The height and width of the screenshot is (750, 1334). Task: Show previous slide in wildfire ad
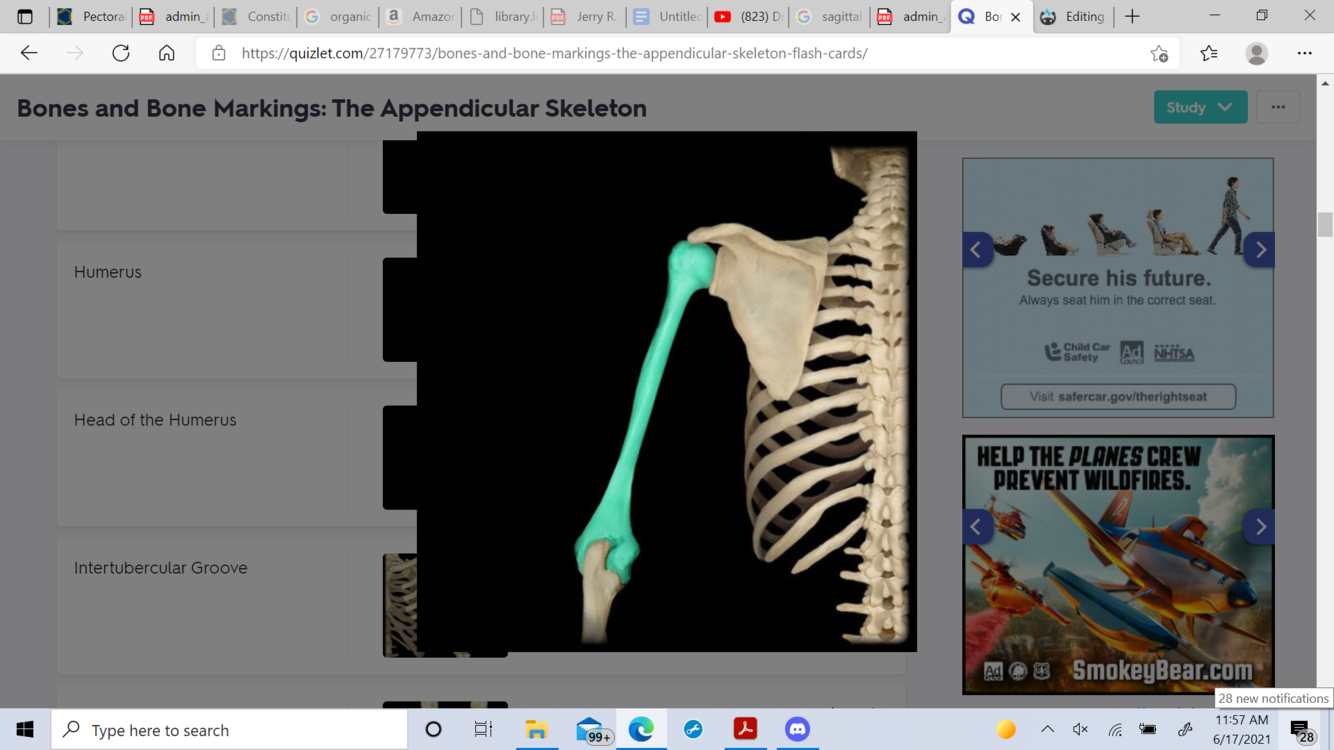(x=977, y=527)
